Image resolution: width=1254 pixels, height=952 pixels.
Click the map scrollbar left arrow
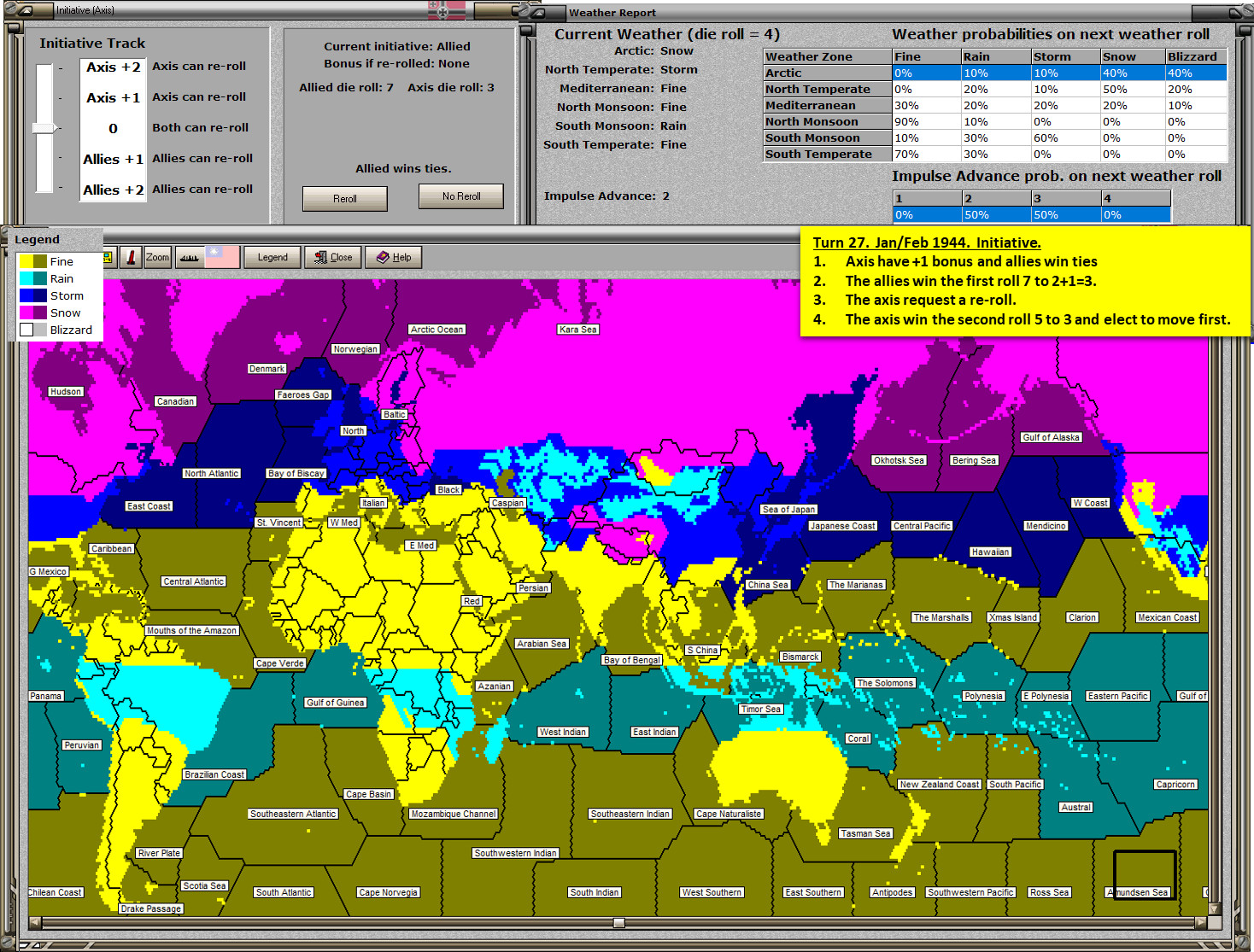click(35, 923)
